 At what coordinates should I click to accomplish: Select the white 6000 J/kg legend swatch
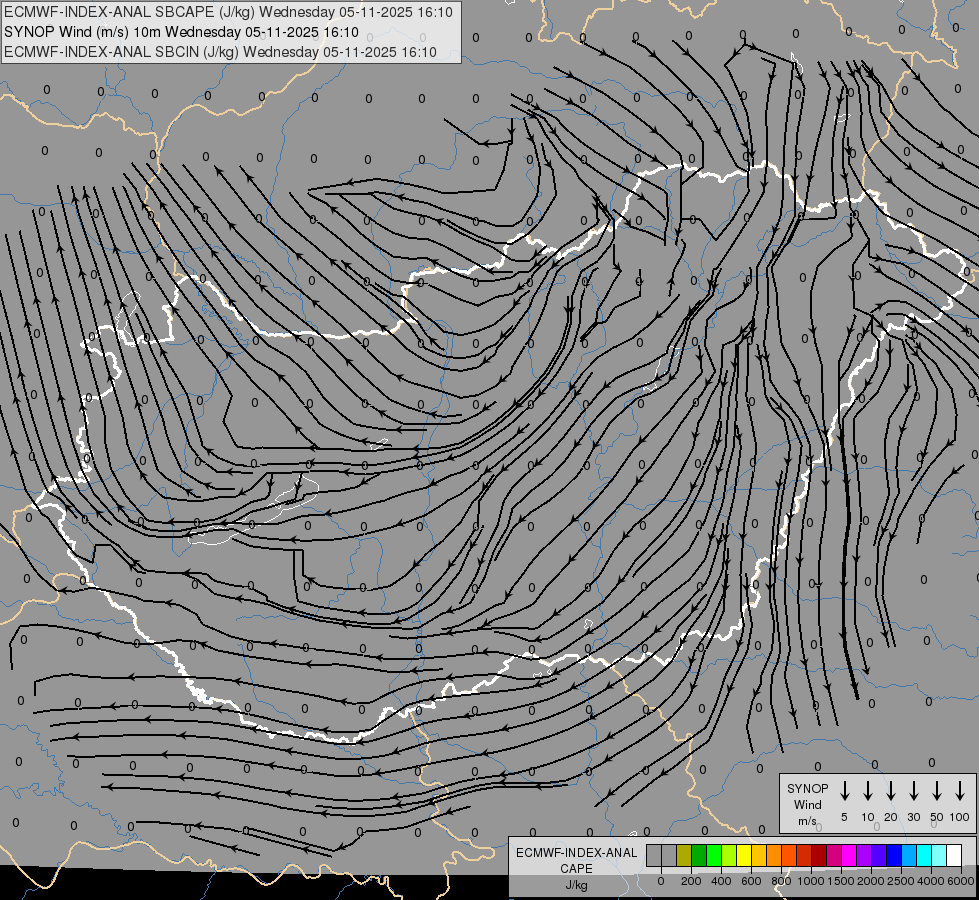[x=954, y=856]
